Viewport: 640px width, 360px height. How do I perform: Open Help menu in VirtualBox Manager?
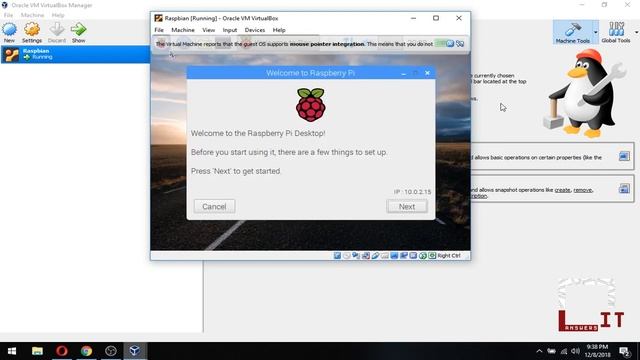(58, 15)
